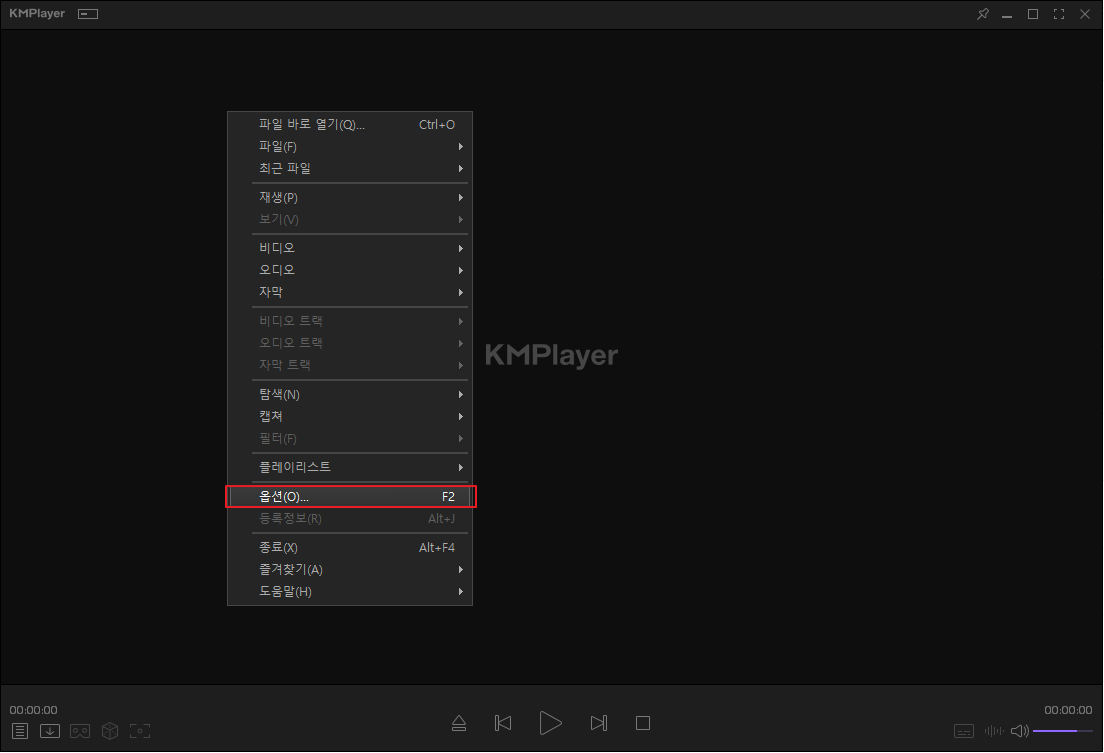This screenshot has width=1104, height=753.
Task: Minimize the KMPlayer window
Action: (x=1007, y=15)
